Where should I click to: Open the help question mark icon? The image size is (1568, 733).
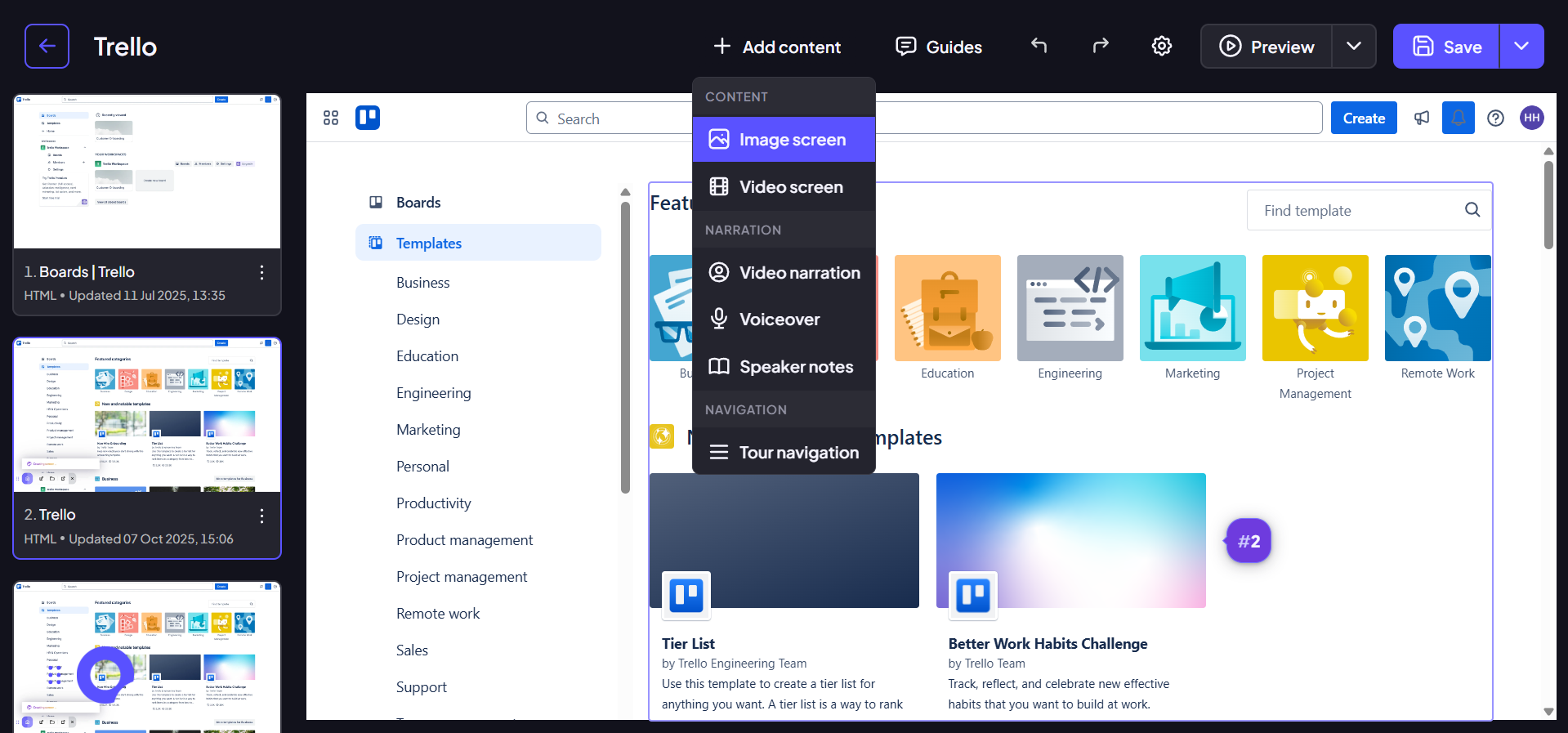1495,118
